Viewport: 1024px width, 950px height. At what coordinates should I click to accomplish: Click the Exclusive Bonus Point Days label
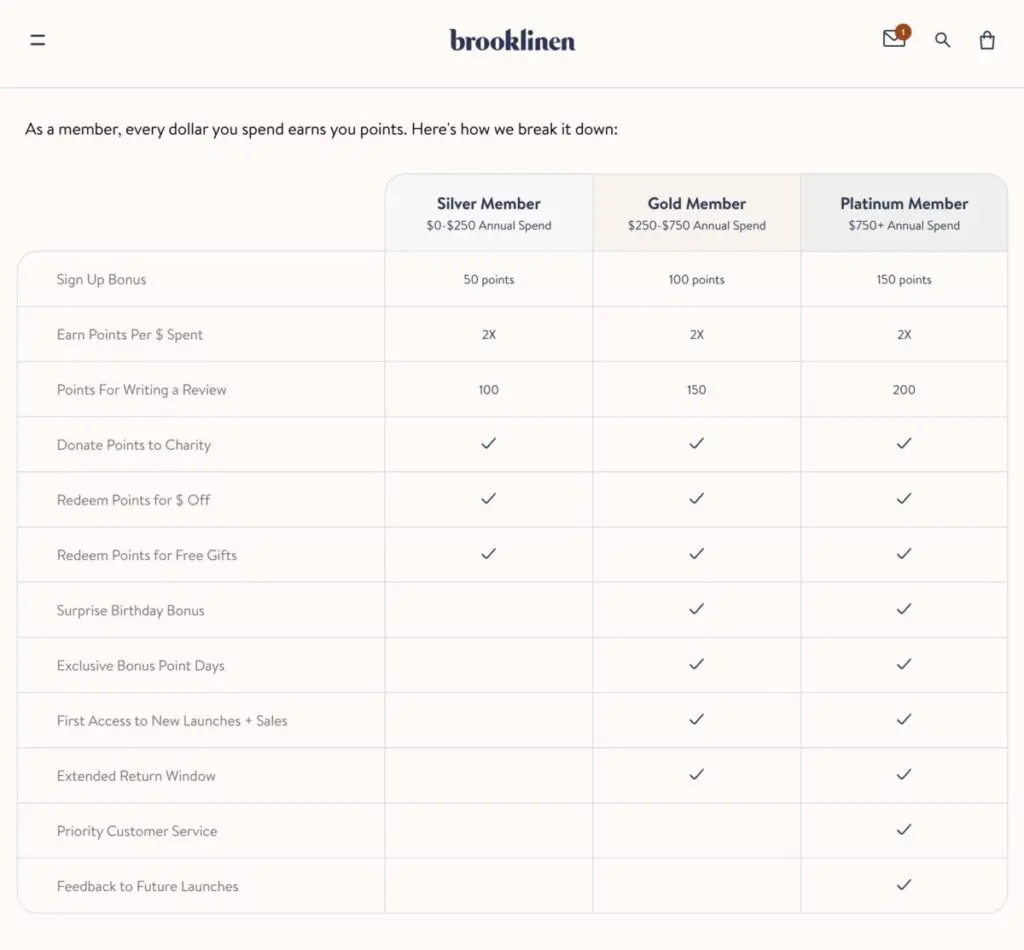point(140,666)
